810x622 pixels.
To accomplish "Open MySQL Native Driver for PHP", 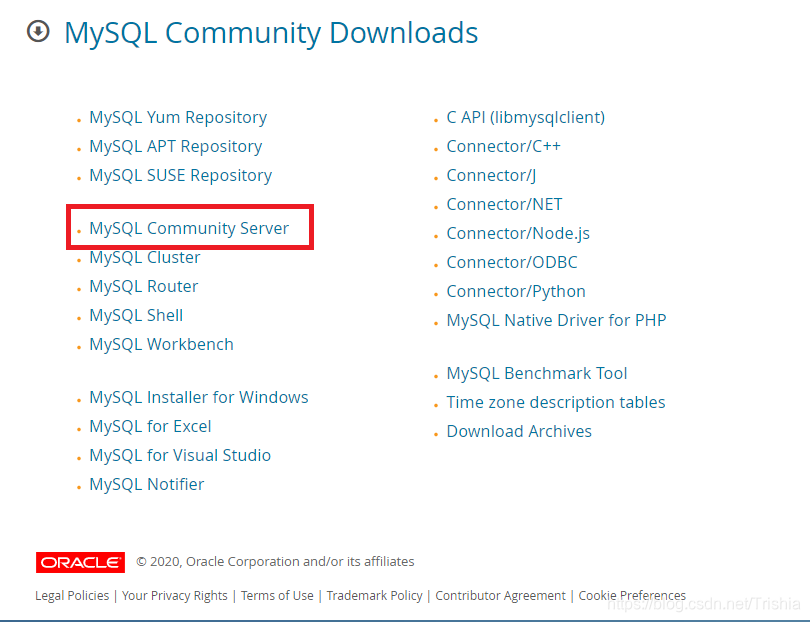I will [x=556, y=320].
